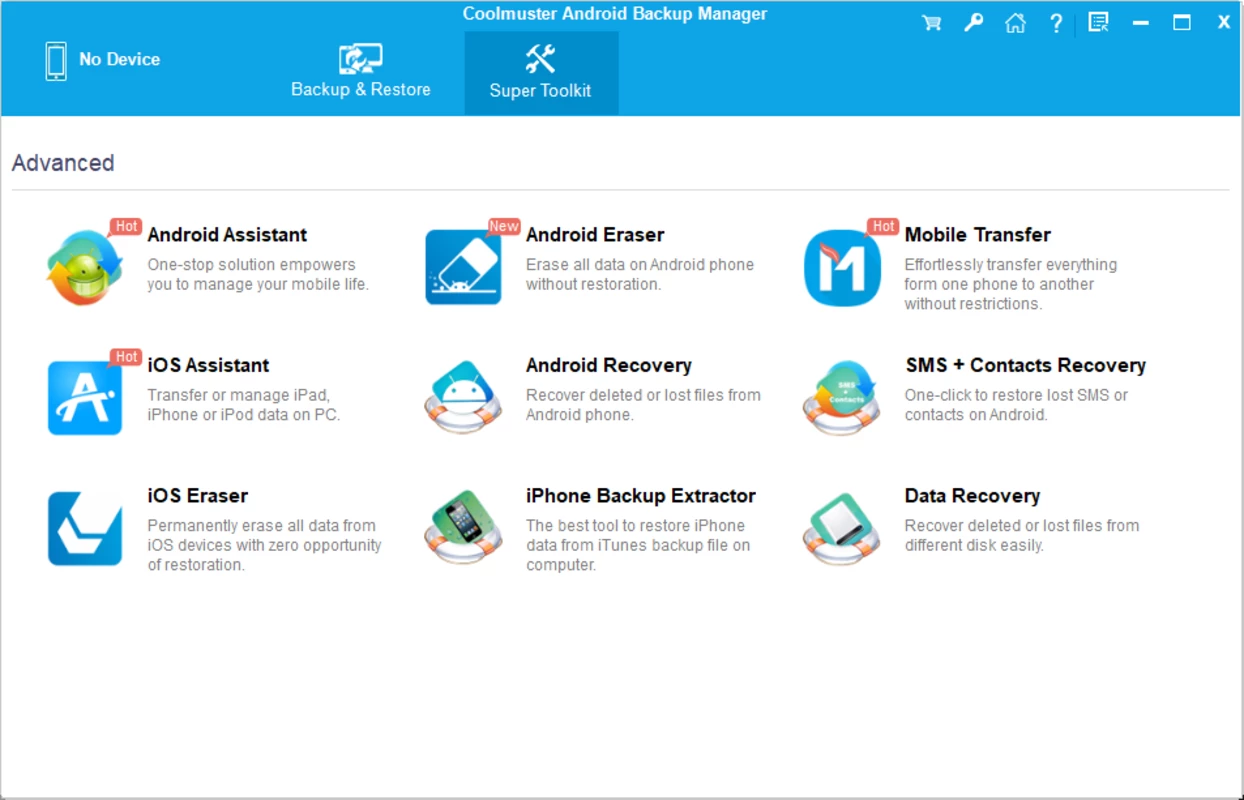Go to the home page icon
This screenshot has width=1244, height=800.
pyautogui.click(x=1015, y=23)
